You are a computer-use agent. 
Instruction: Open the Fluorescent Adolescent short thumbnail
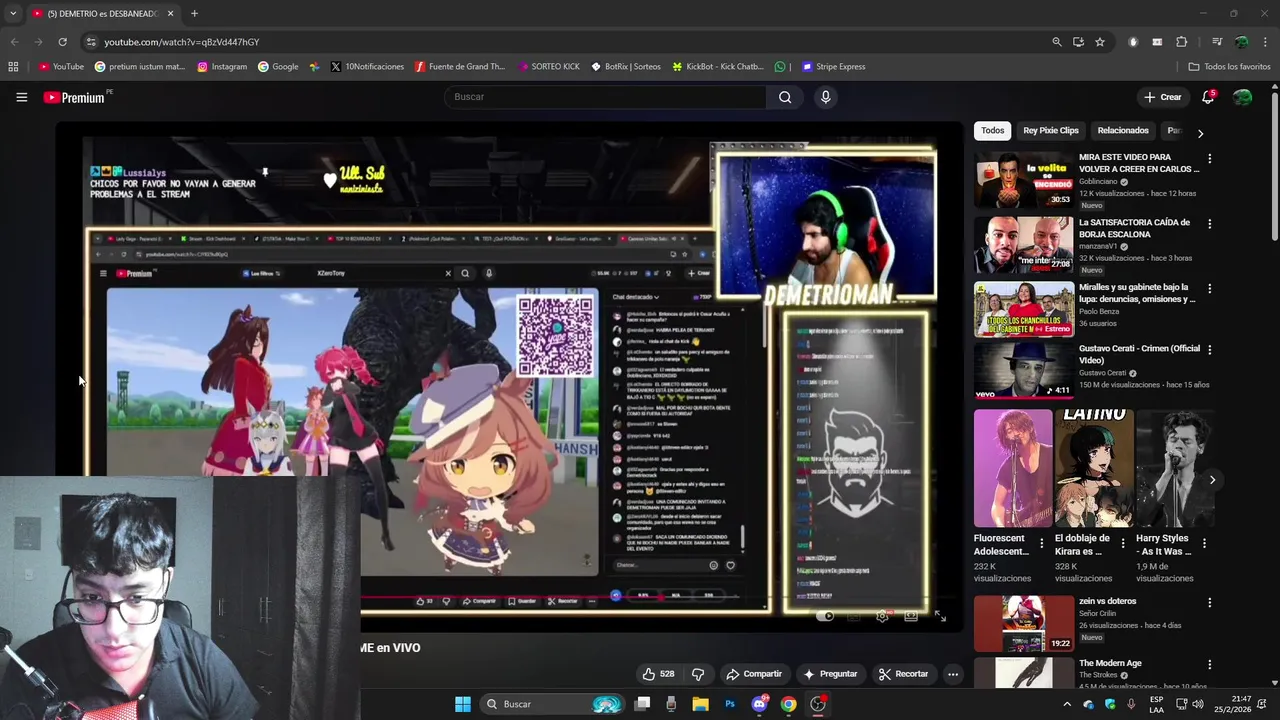pyautogui.click(x=1013, y=468)
